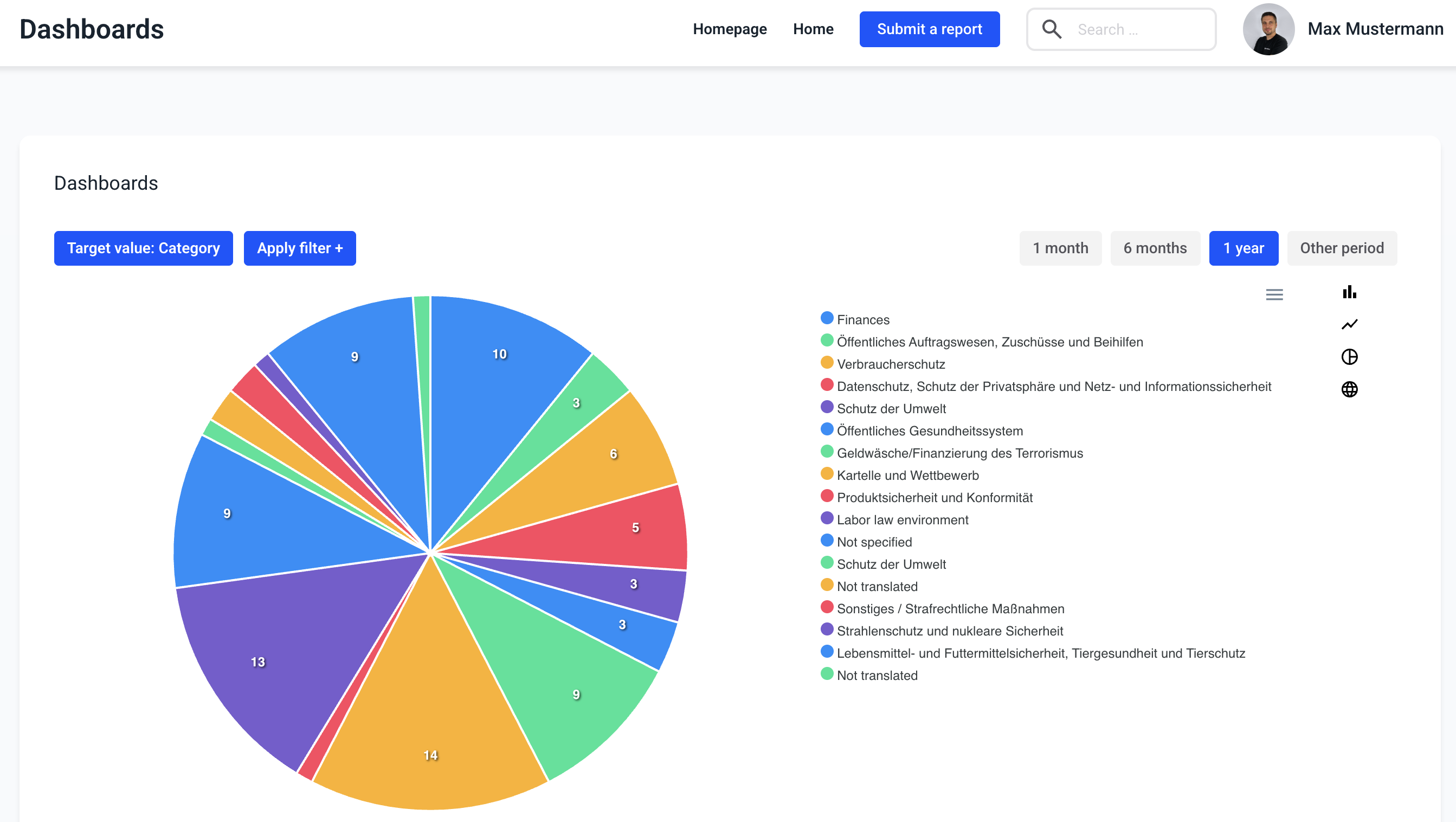Viewport: 1456px width, 822px height.
Task: Open the Other period selector
Action: pyautogui.click(x=1341, y=248)
